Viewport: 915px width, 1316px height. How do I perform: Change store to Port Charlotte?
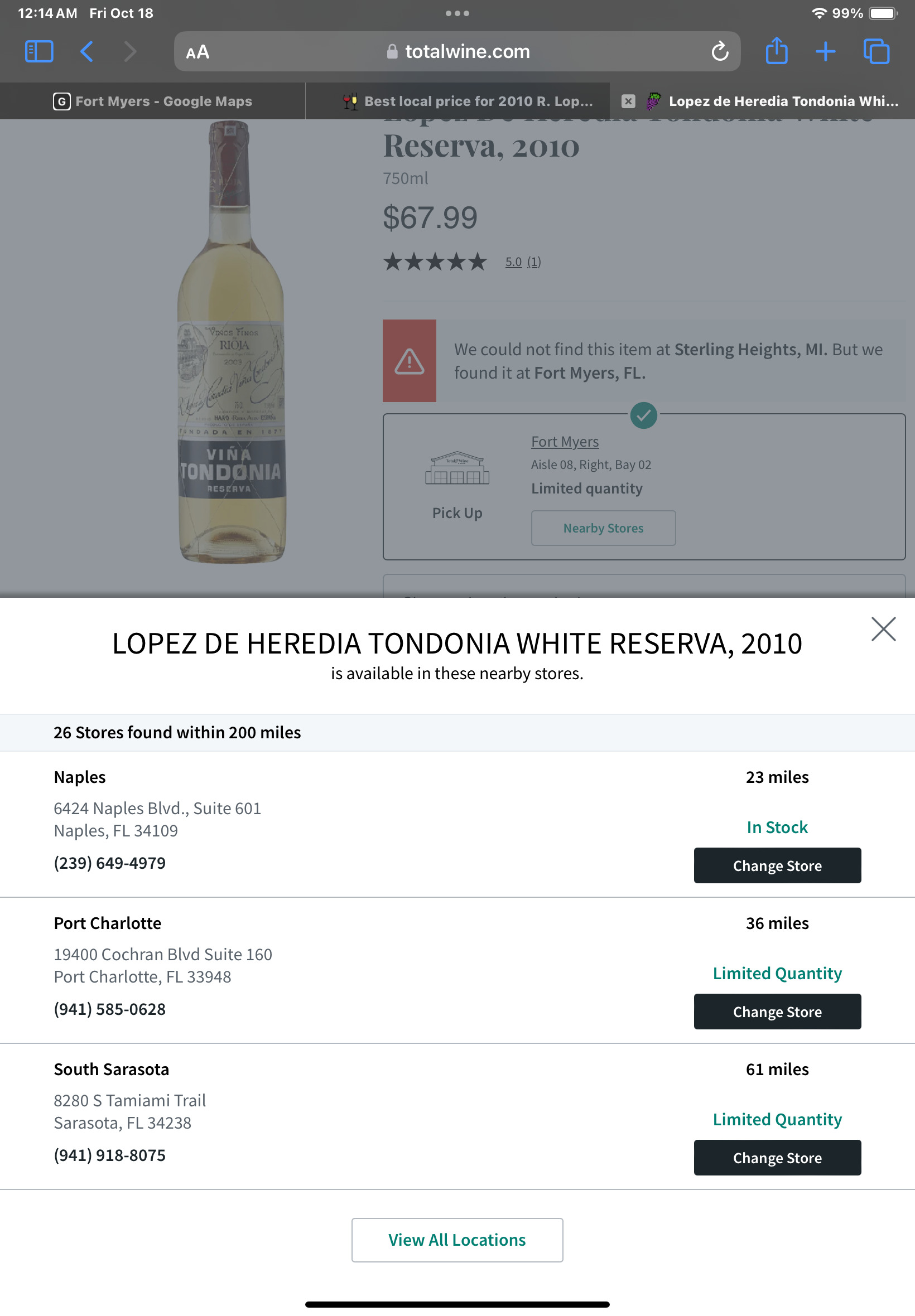(777, 1011)
